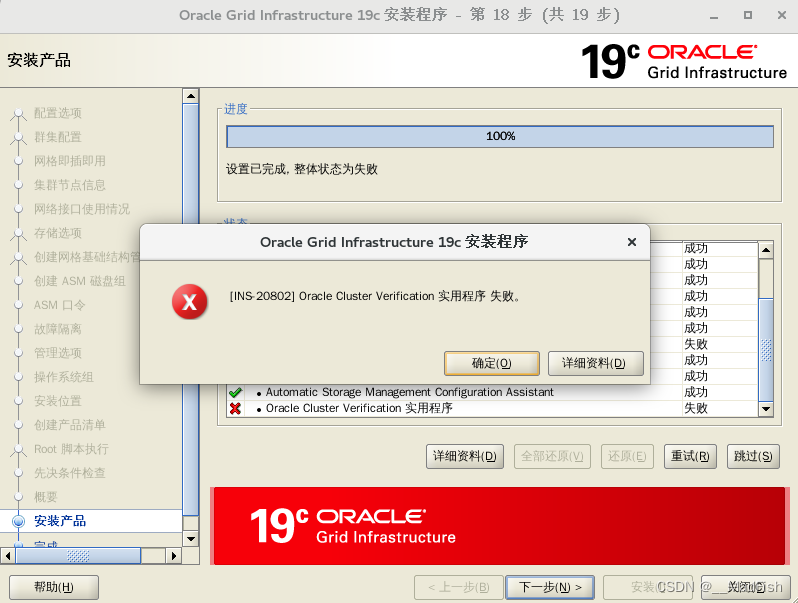
Task: Click the 上一步(B) back button
Action: coord(459,587)
